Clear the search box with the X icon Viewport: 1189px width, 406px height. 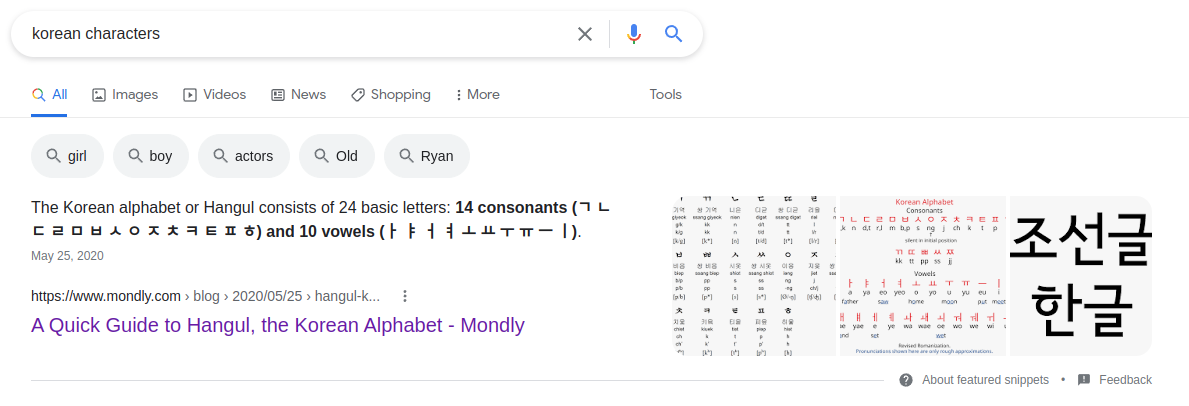click(585, 34)
